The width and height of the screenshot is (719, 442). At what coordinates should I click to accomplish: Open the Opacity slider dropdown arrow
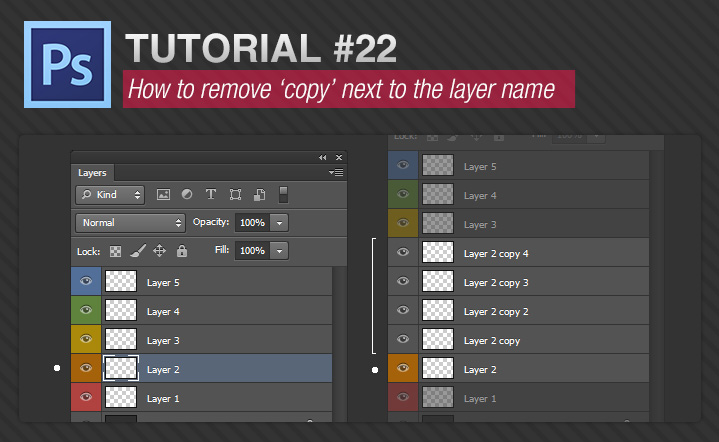click(280, 222)
